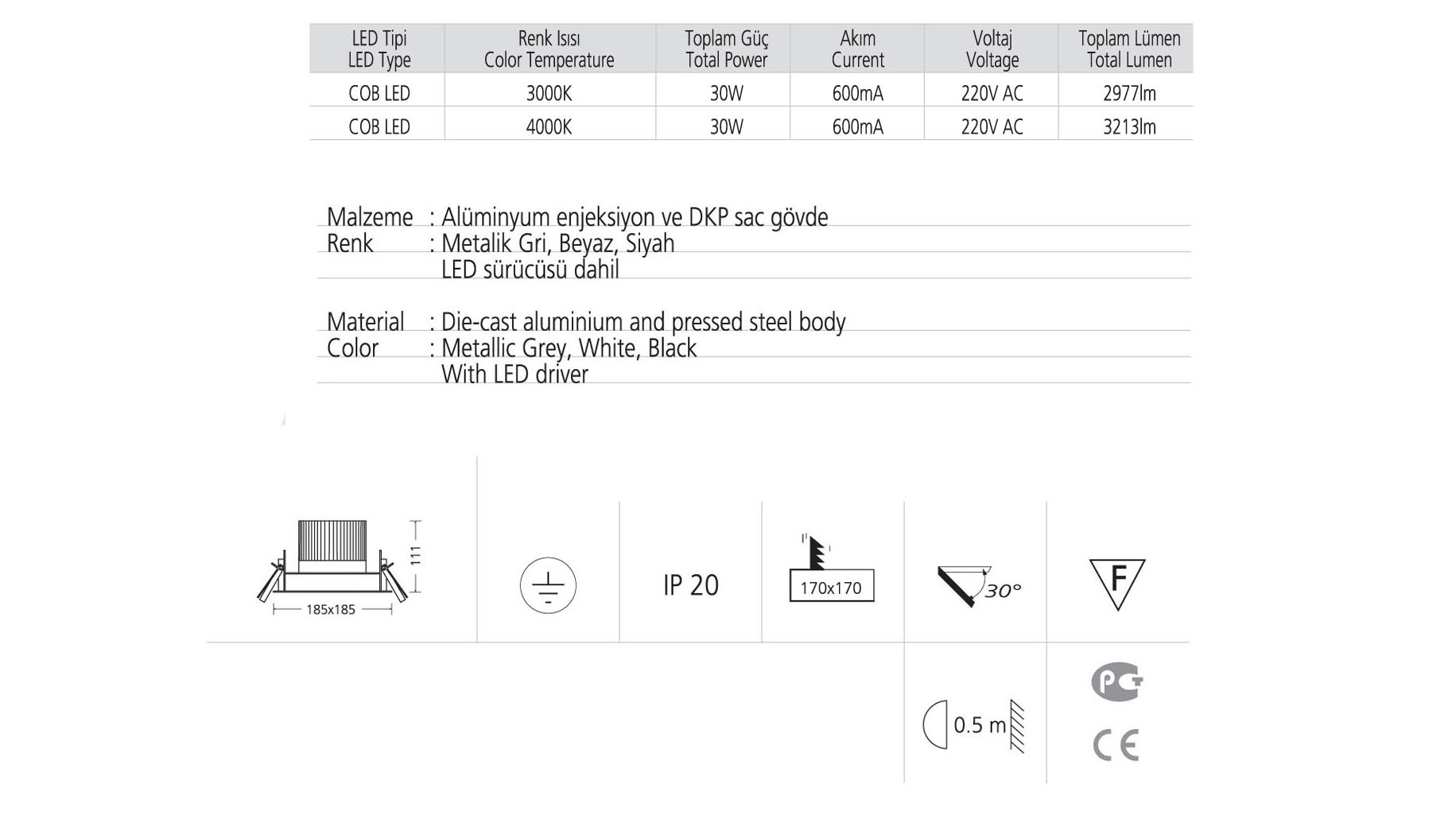Click the earth ground symbol icon
Viewport: 1456px width, 819px height.
point(548,586)
